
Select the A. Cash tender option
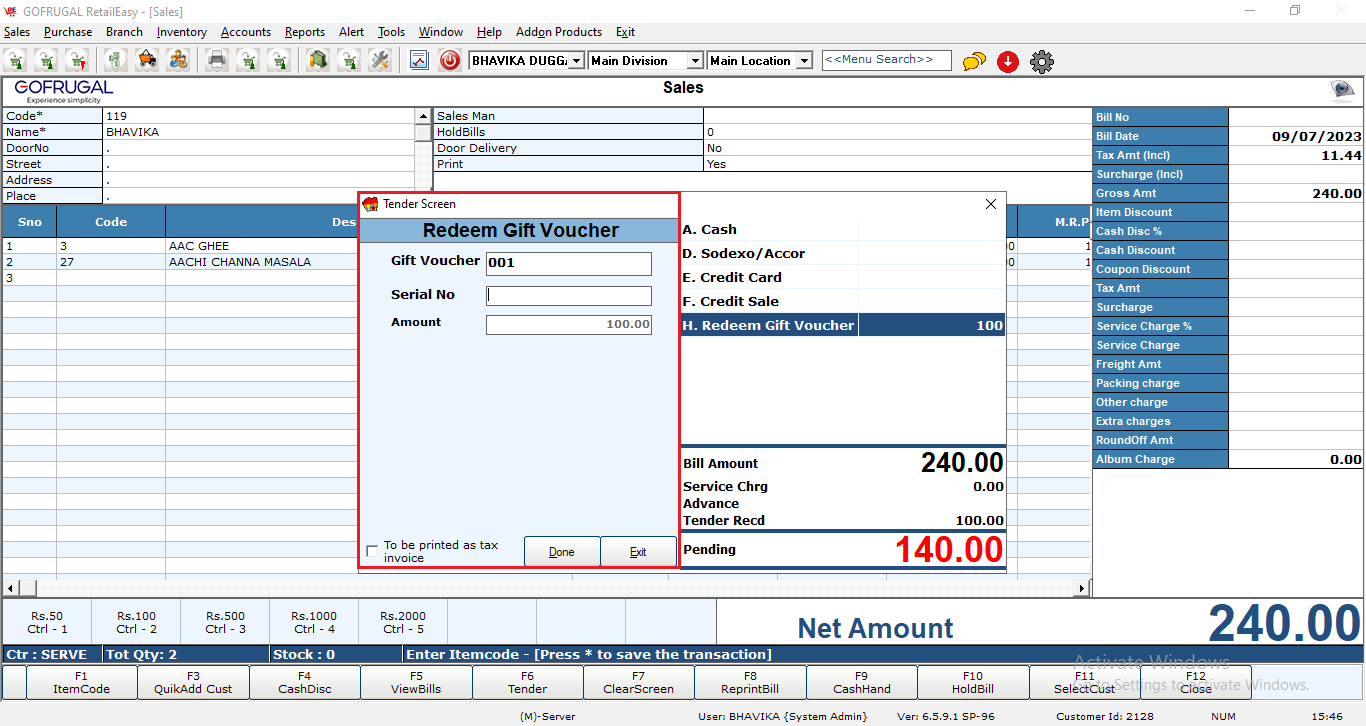843,229
